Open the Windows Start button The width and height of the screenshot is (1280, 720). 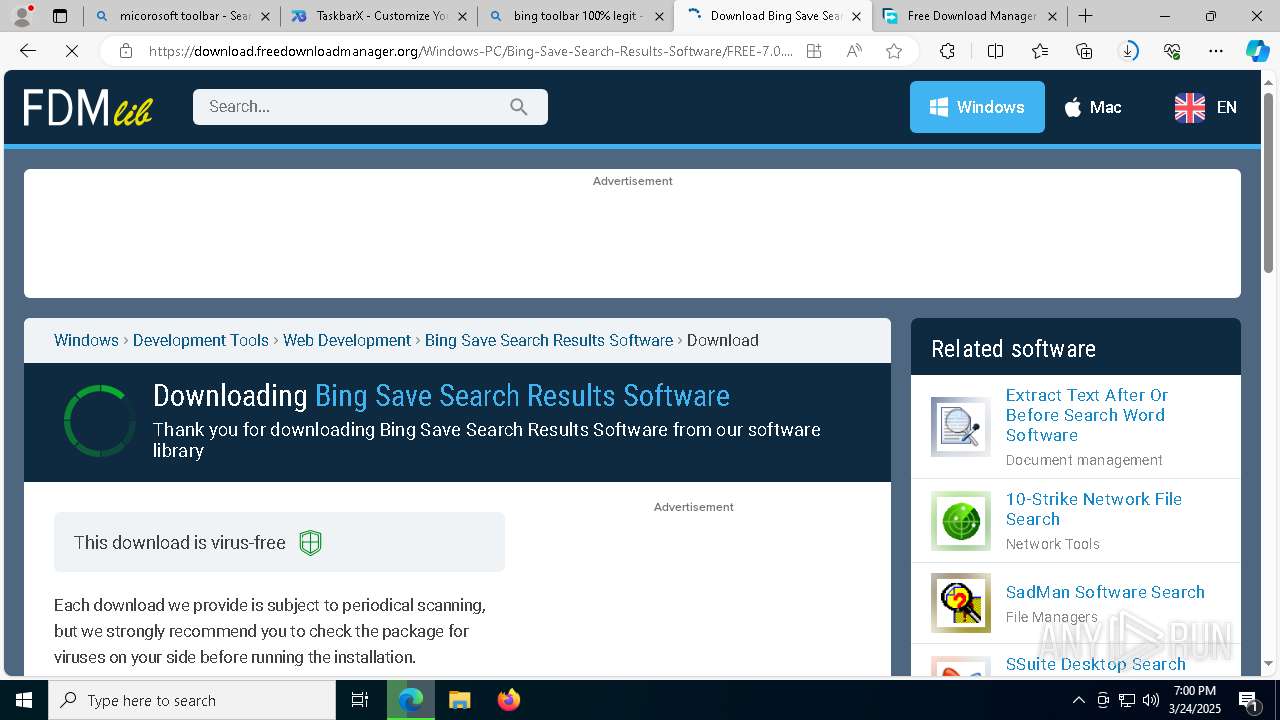tap(24, 700)
